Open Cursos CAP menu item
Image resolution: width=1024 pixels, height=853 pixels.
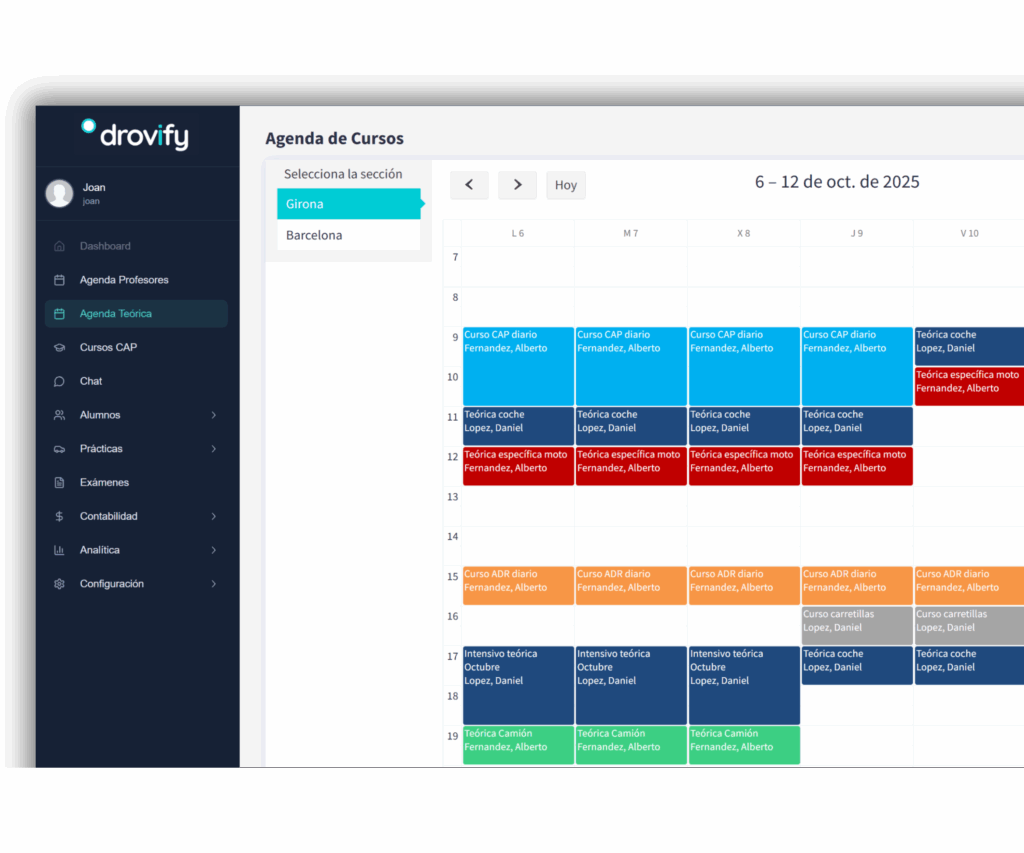point(136,347)
